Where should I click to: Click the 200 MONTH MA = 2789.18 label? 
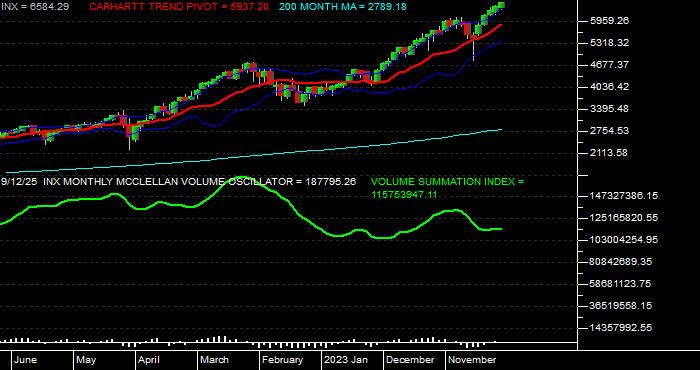342,7
